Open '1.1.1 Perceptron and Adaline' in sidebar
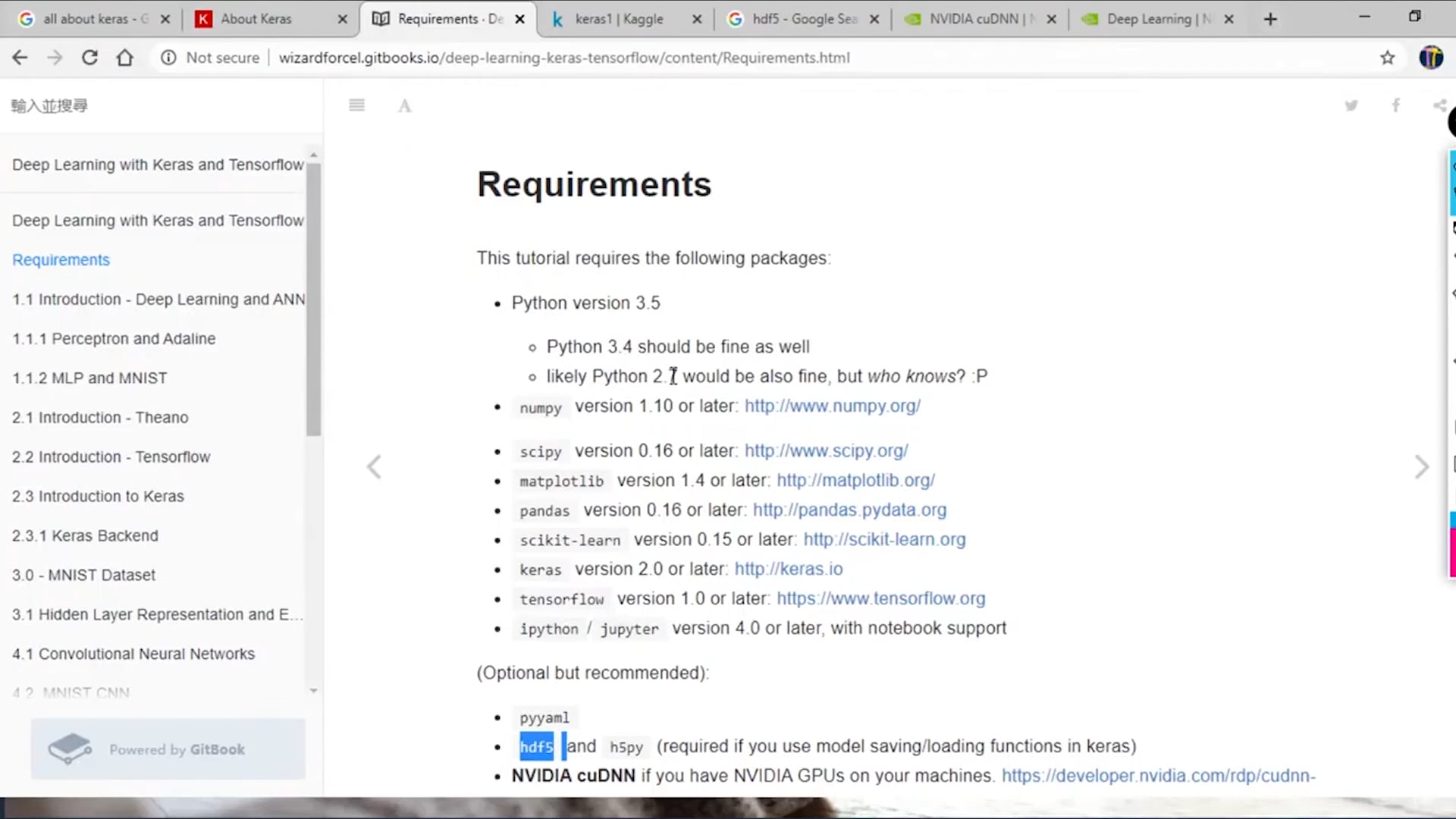 (x=114, y=339)
